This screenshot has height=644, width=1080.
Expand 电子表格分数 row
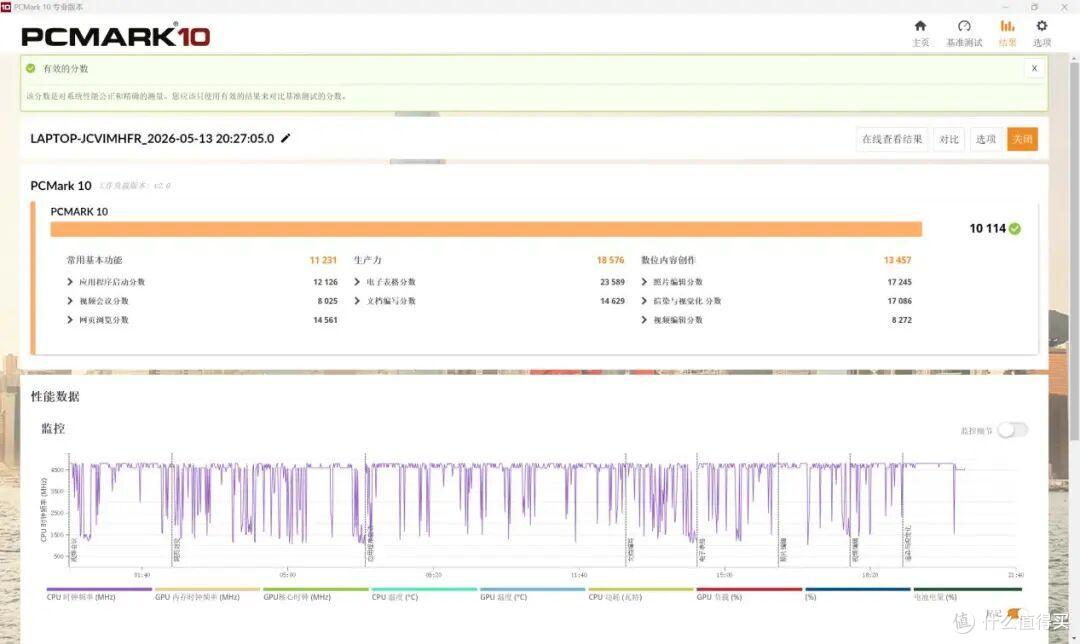357,282
